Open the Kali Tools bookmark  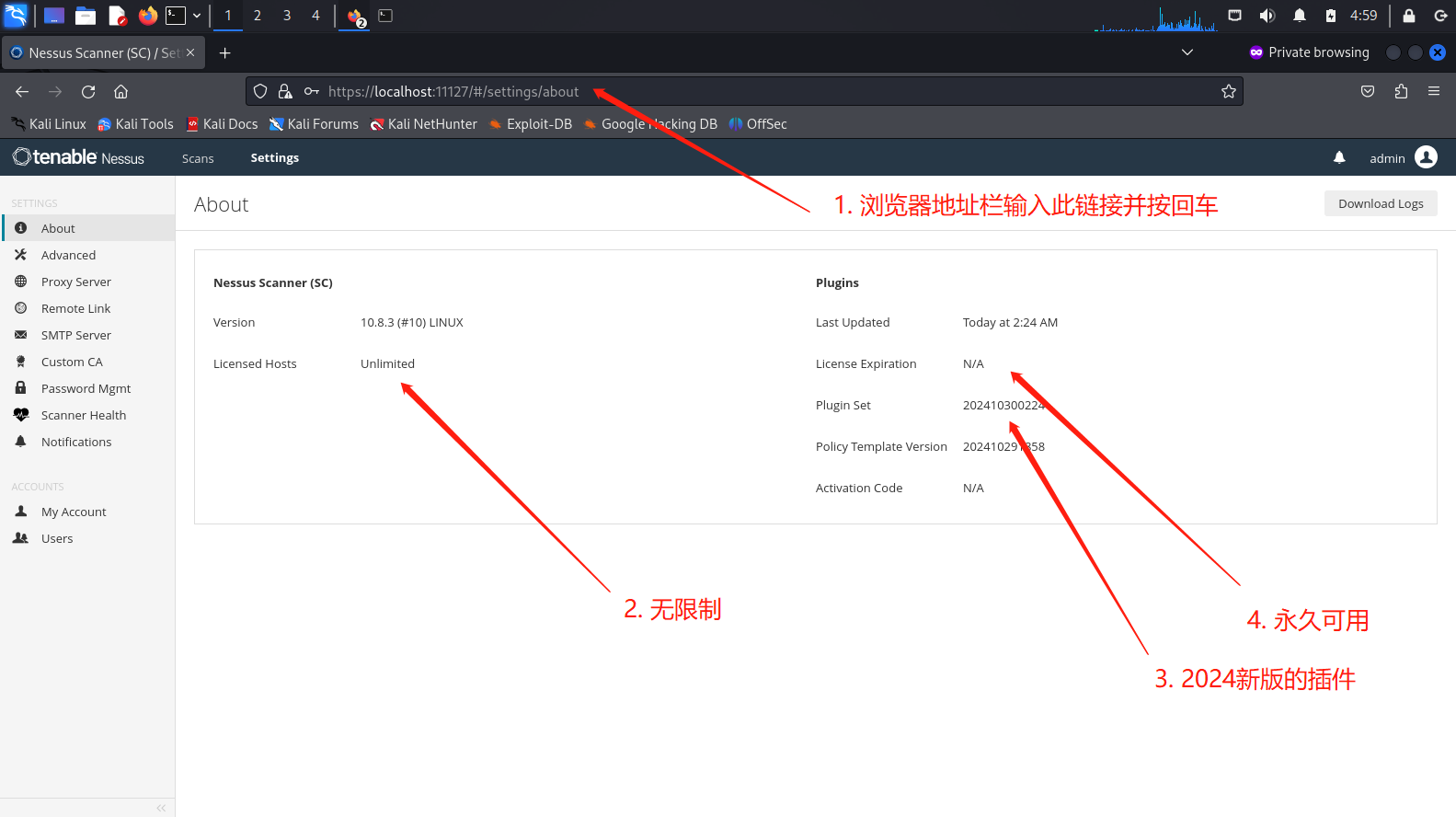tap(135, 124)
